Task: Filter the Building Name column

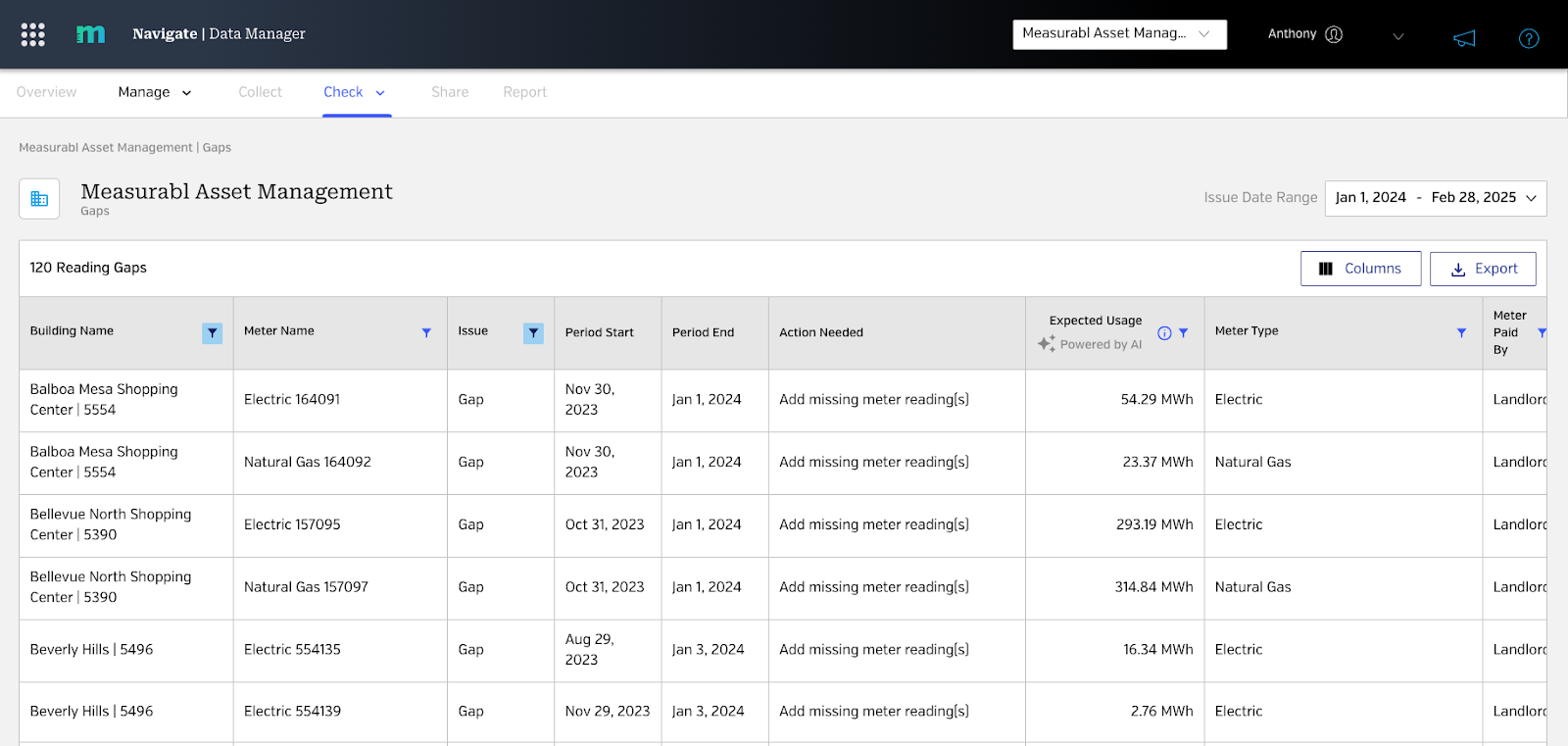Action: tap(212, 333)
